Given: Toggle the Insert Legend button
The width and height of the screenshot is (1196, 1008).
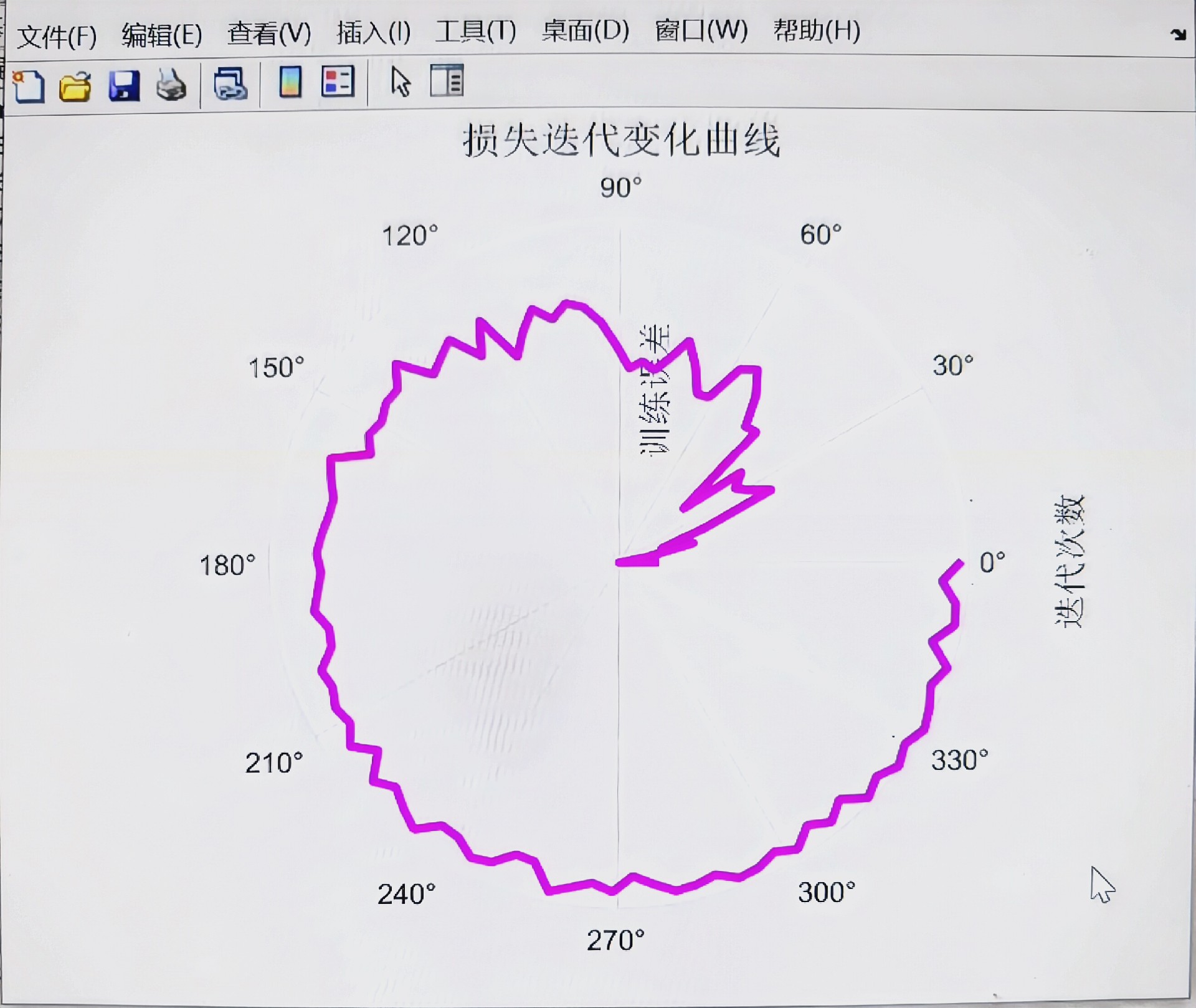Looking at the screenshot, I should 338,82.
